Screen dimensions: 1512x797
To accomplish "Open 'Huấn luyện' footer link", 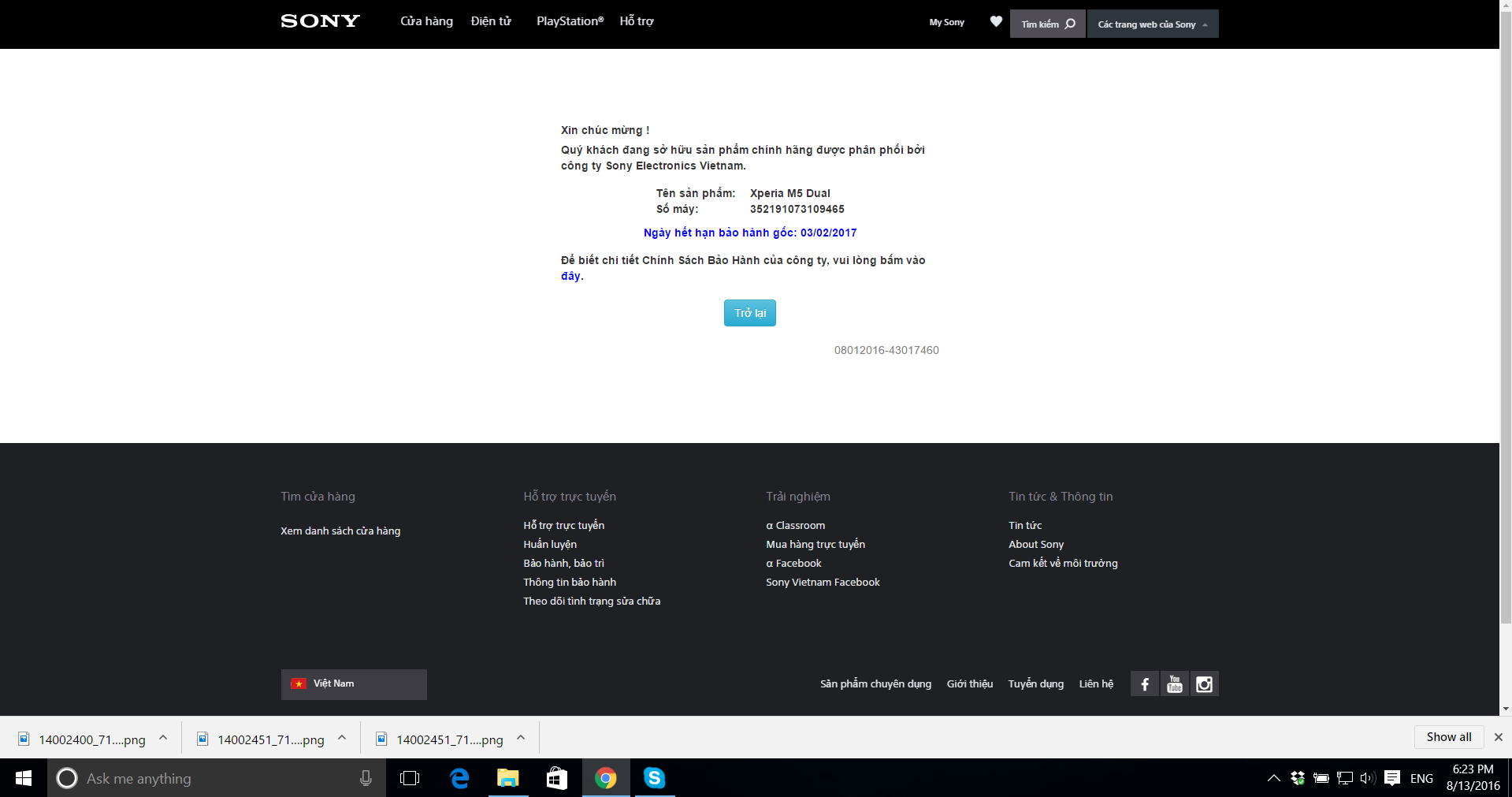I will point(550,544).
